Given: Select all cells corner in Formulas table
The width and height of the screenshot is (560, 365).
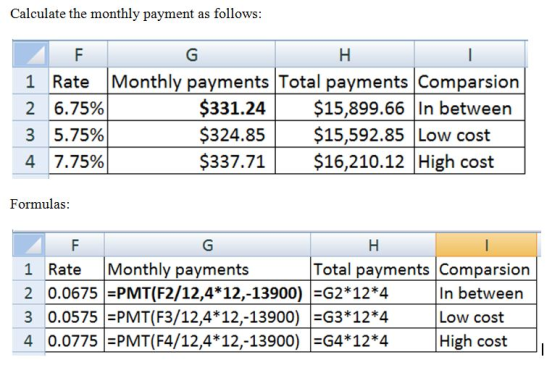Looking at the screenshot, I should 29,245.
